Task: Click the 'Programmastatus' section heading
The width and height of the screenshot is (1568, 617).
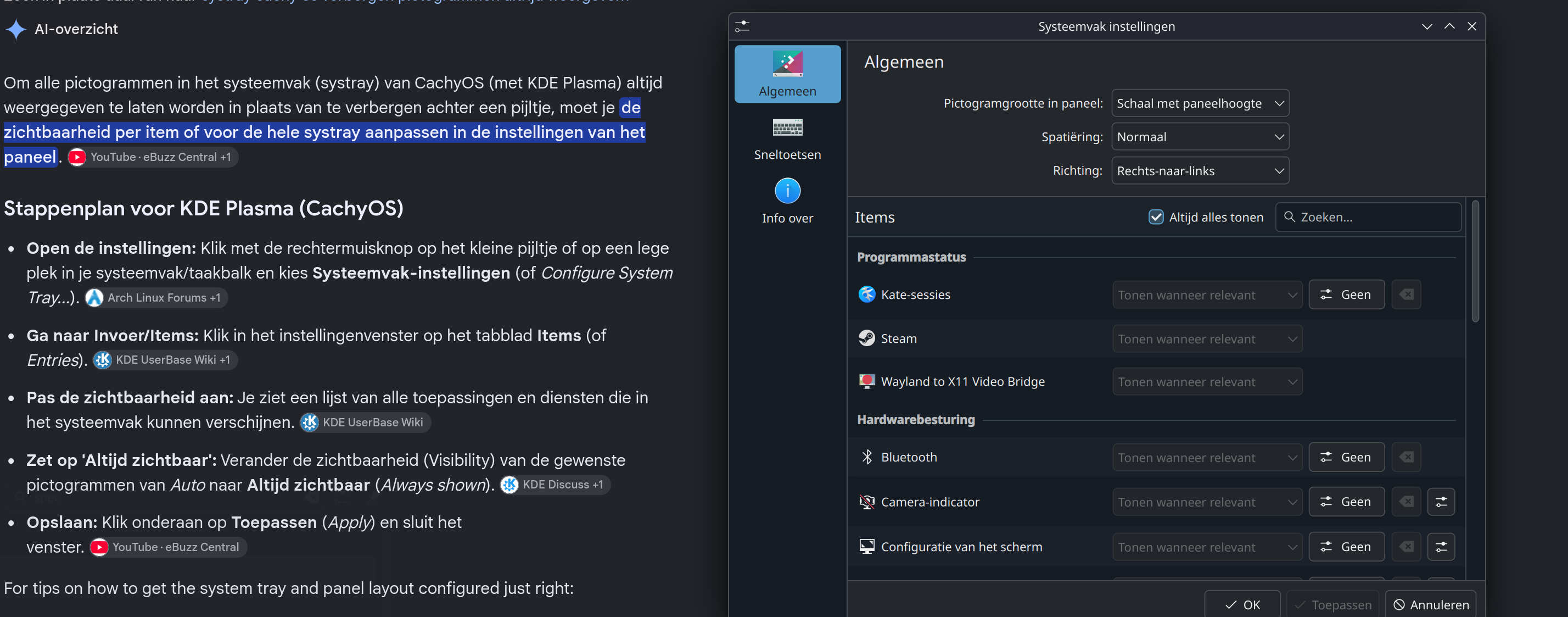Action: tap(911, 257)
